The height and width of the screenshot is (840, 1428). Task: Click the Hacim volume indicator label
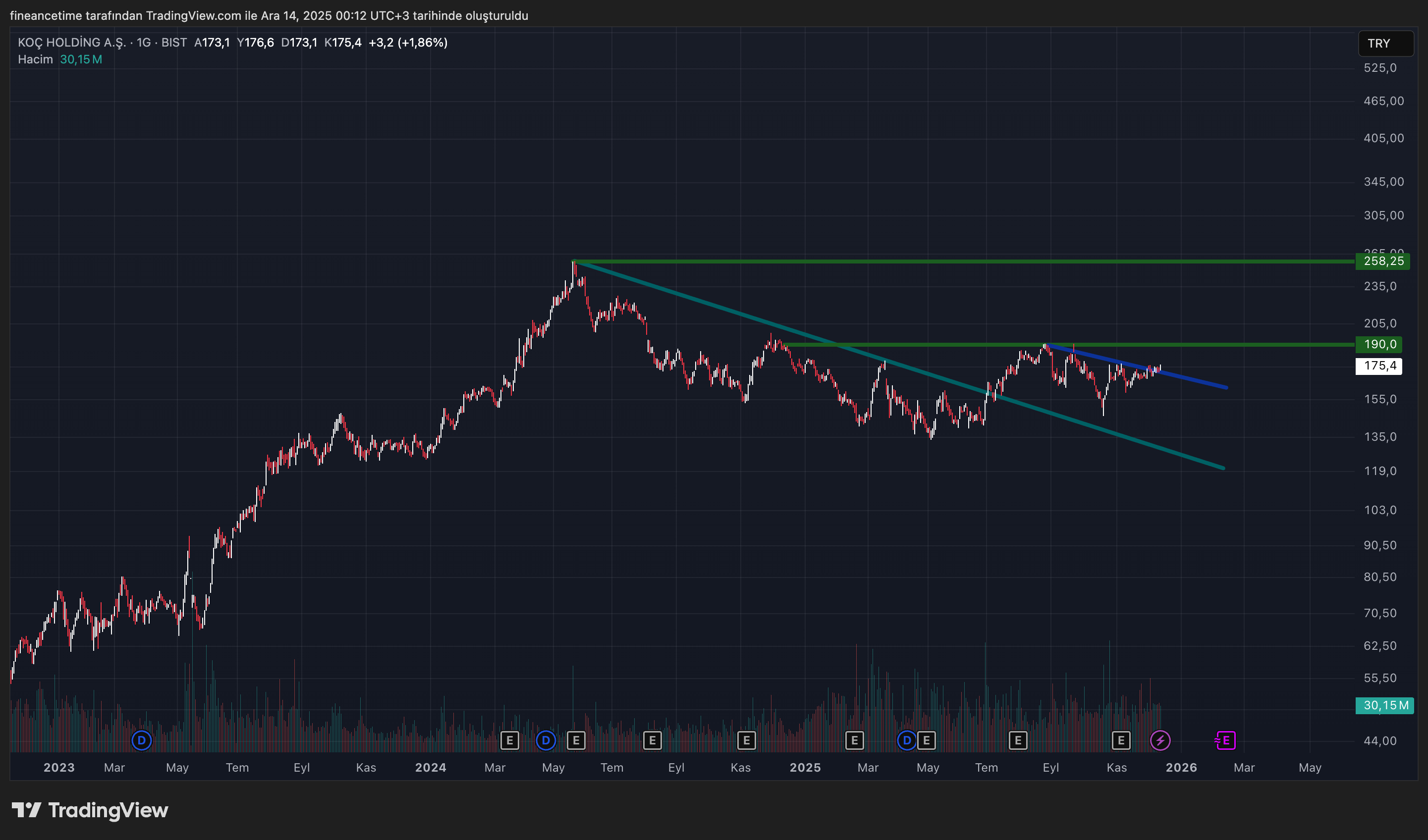[x=35, y=59]
